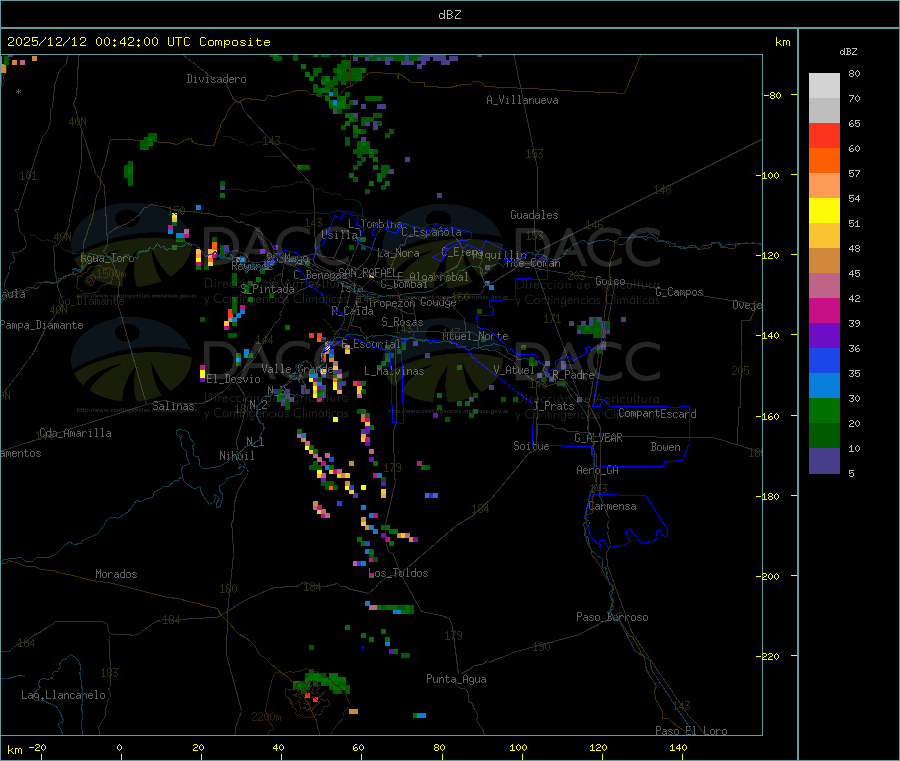Click the 35 dBZ light blue legend swatch
Screen dimensions: 900x761
click(824, 386)
